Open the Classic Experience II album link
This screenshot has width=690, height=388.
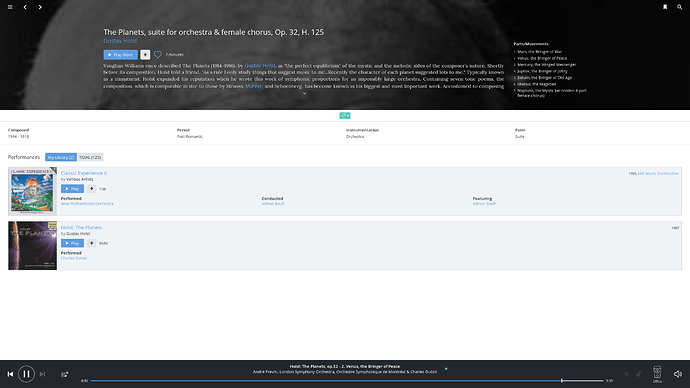[x=84, y=173]
